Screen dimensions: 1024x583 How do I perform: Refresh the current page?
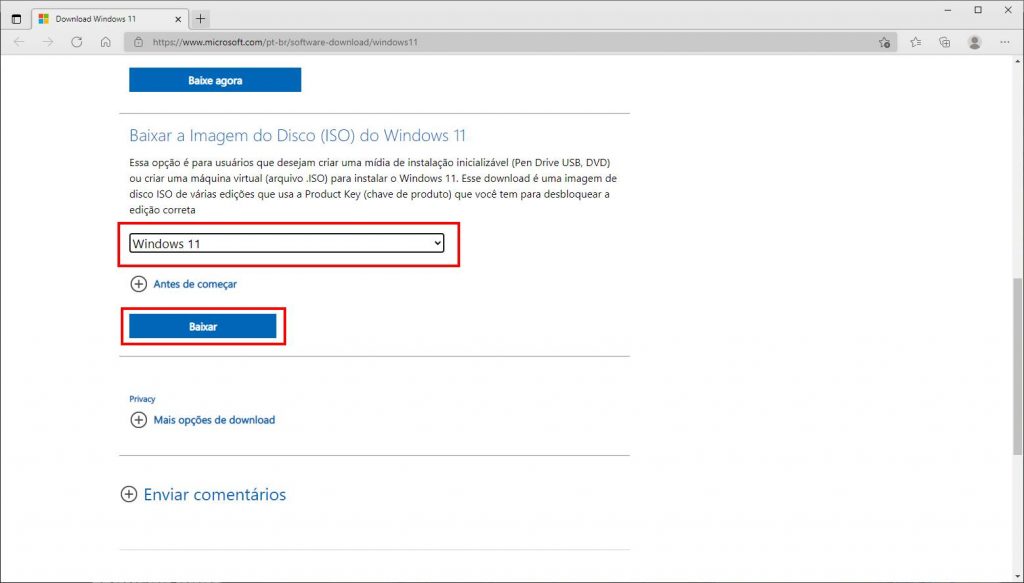click(77, 42)
